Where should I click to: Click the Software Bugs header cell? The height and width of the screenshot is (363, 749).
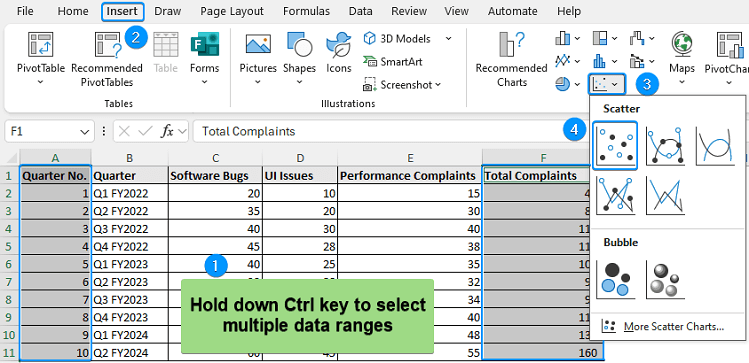coord(215,176)
